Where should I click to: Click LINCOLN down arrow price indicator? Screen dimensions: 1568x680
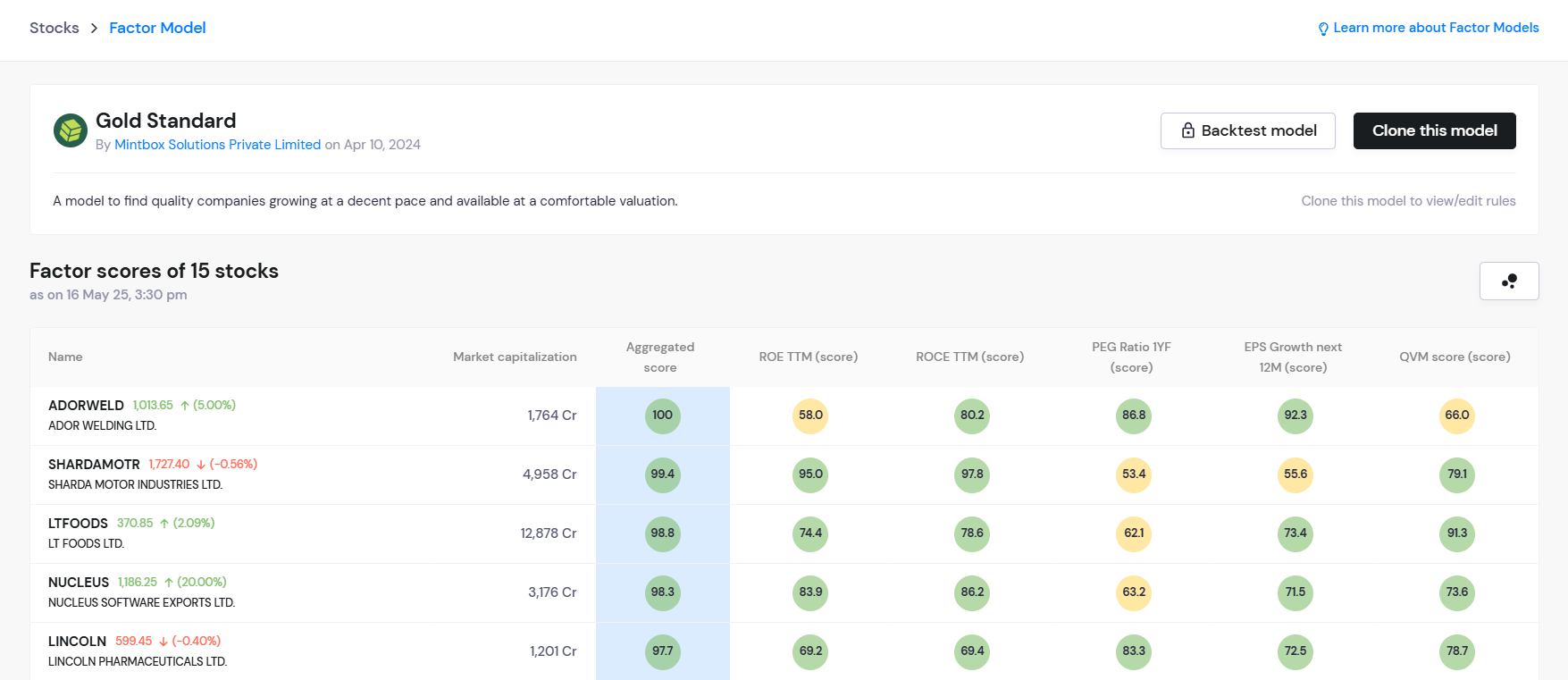(x=164, y=642)
